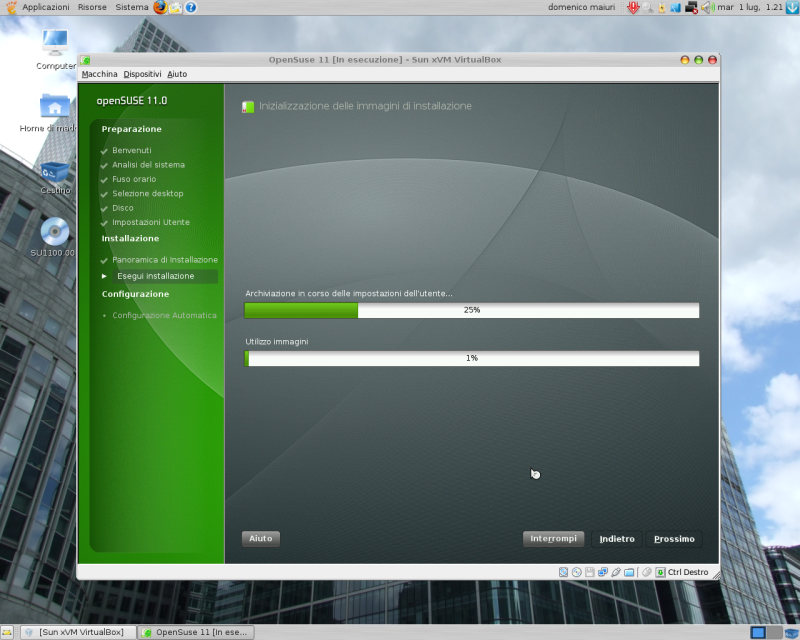Open the Cestino desktop icon
The image size is (800, 640).
click(x=54, y=170)
